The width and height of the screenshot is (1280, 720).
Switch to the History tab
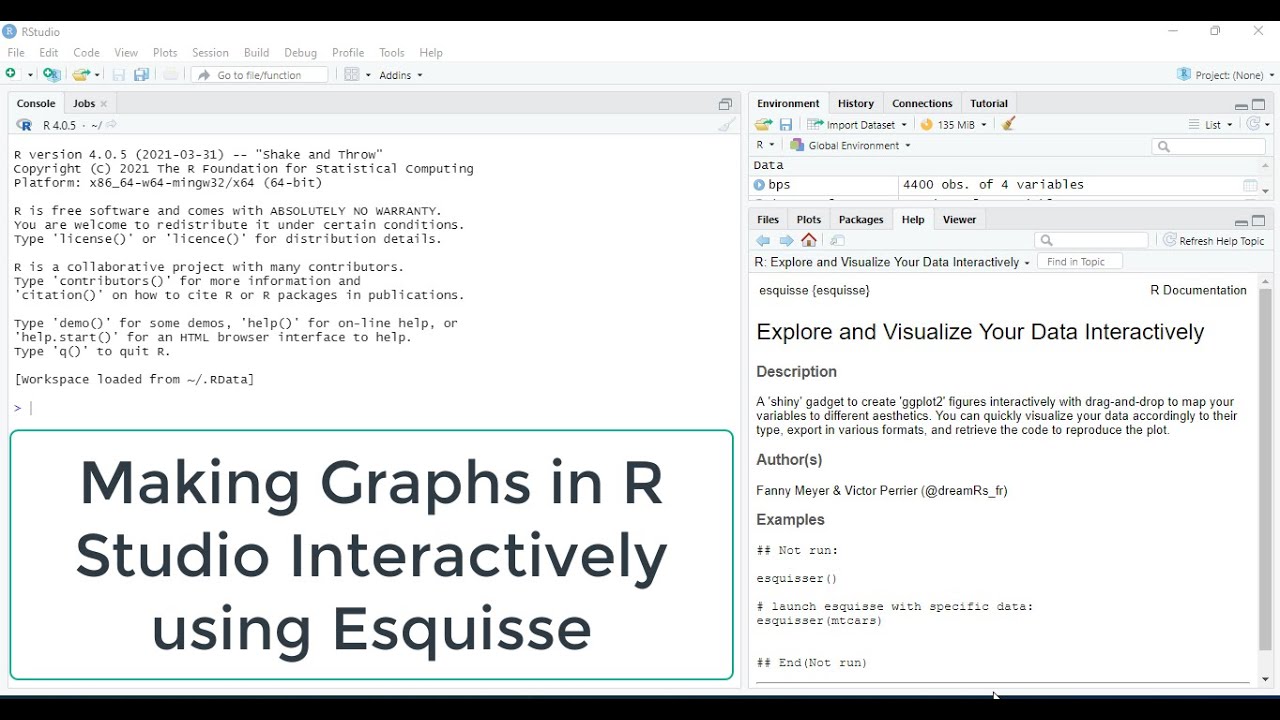click(x=856, y=104)
